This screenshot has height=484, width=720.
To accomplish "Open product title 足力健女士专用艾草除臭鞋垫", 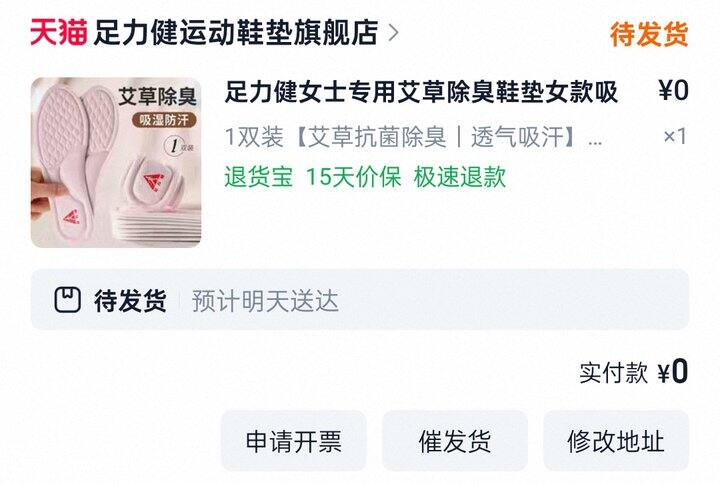I will (x=421, y=92).
